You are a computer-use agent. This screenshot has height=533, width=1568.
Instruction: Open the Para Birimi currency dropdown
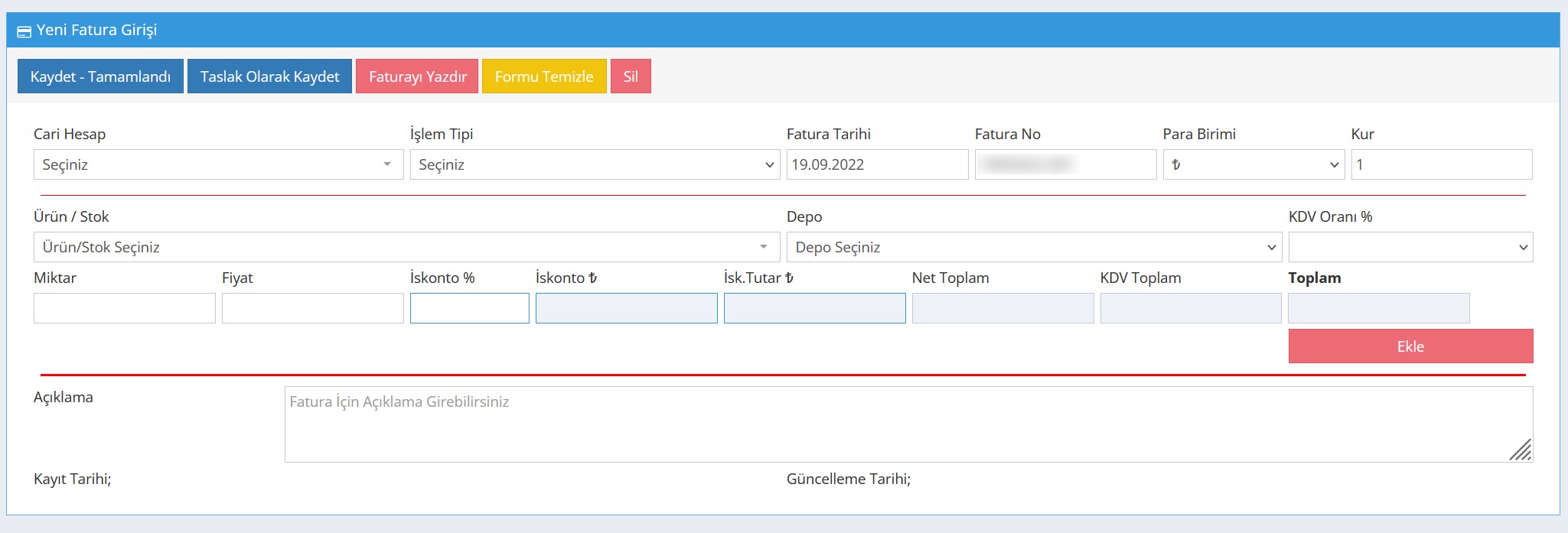[x=1253, y=164]
